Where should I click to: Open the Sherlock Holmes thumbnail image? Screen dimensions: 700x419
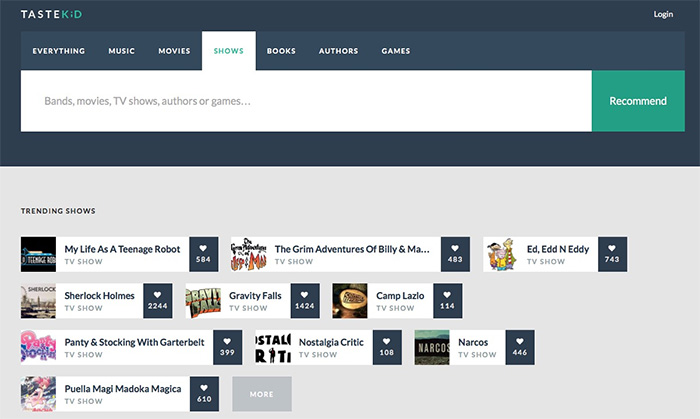pyautogui.click(x=38, y=301)
